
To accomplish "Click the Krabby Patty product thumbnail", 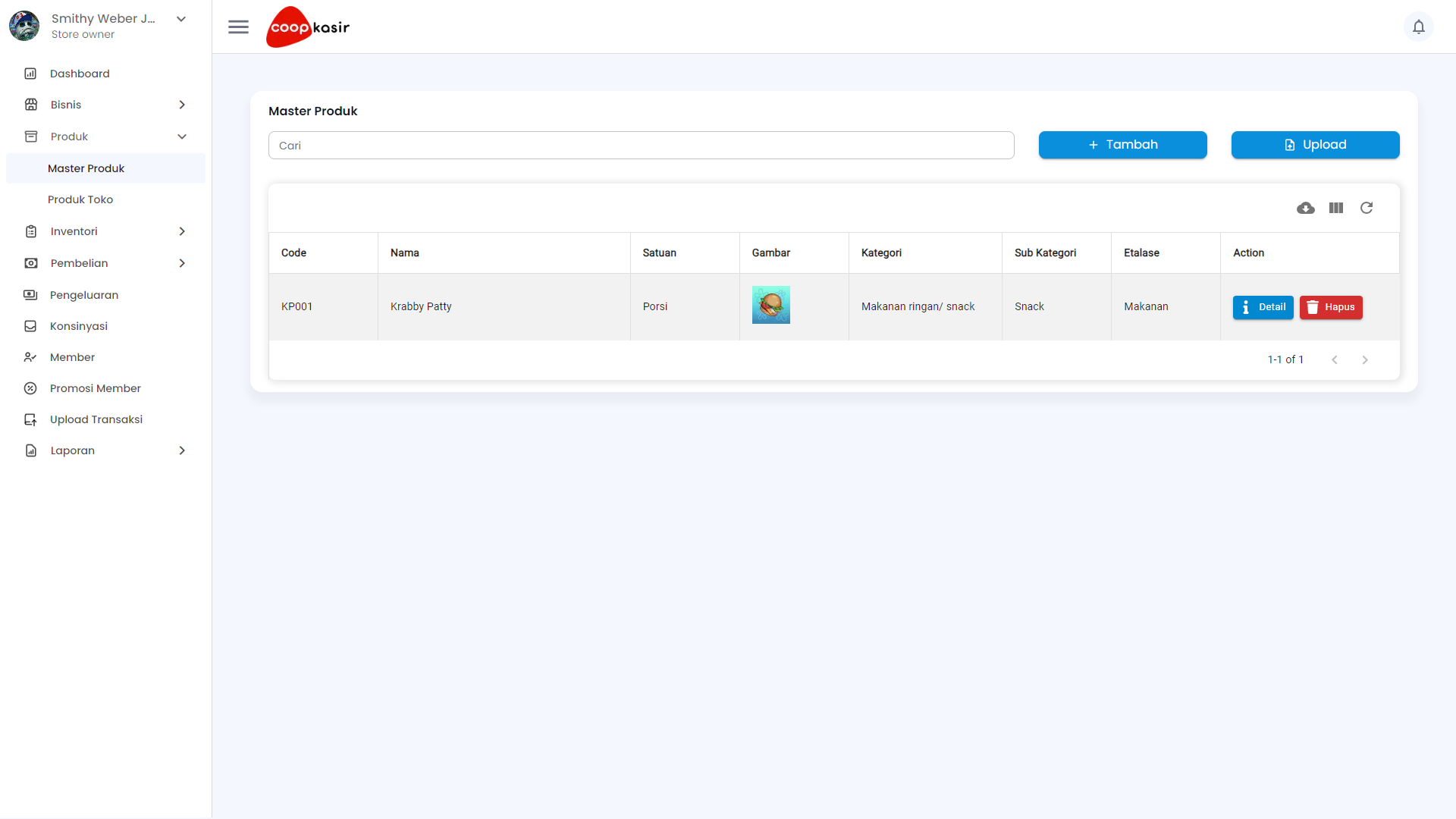I will [770, 305].
